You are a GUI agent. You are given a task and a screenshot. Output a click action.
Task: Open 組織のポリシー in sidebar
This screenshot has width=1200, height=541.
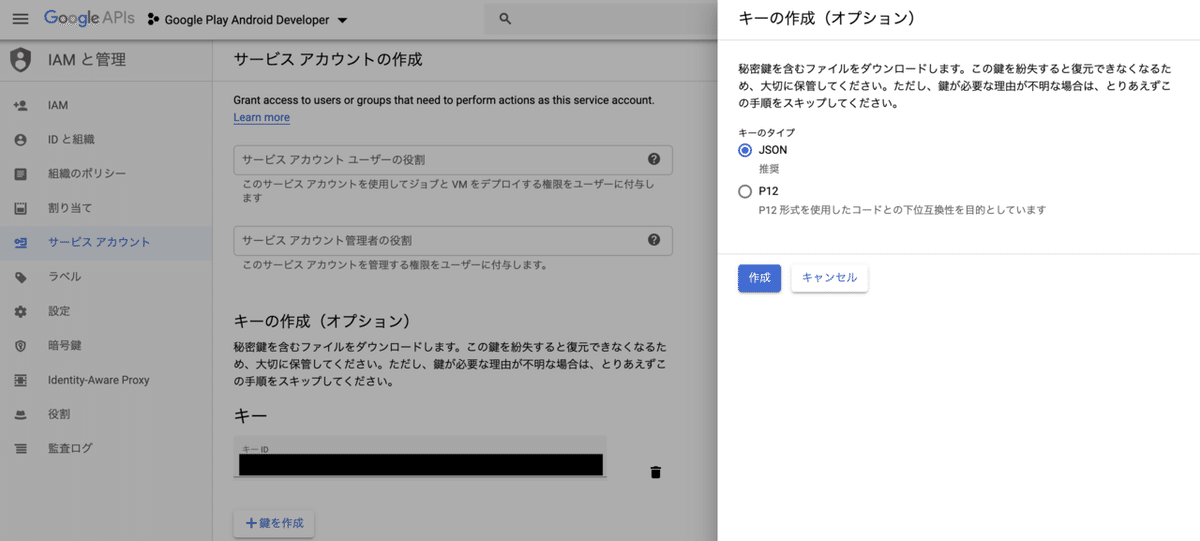tap(106, 174)
